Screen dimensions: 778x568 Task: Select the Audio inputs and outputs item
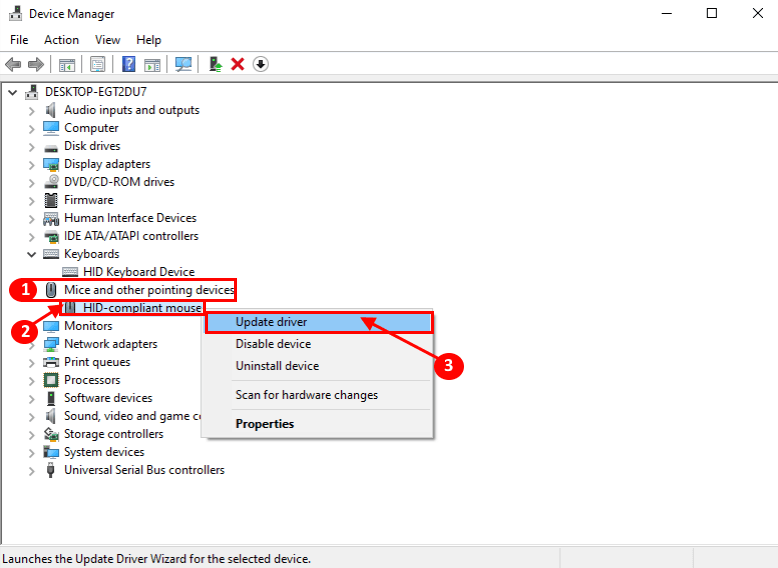click(131, 110)
